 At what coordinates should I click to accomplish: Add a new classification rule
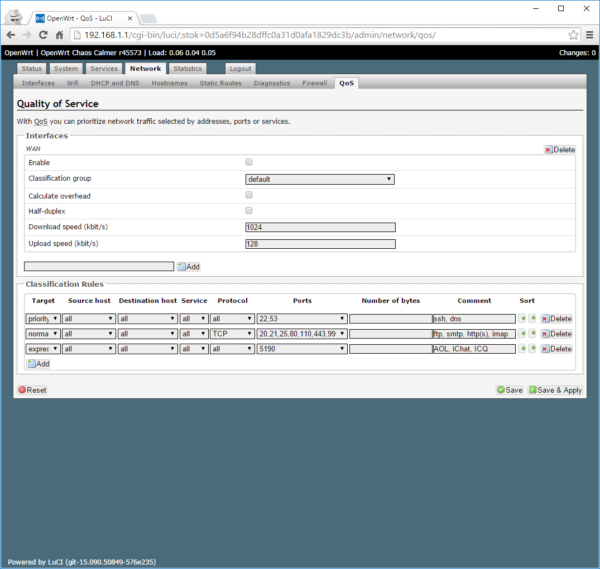(38, 364)
